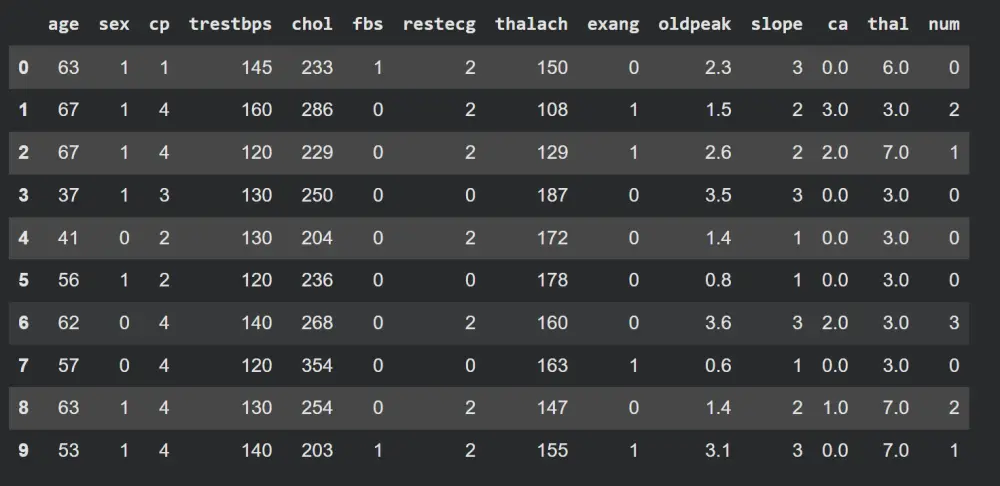Click the restecg column header
1000x486 pixels.
[x=438, y=24]
